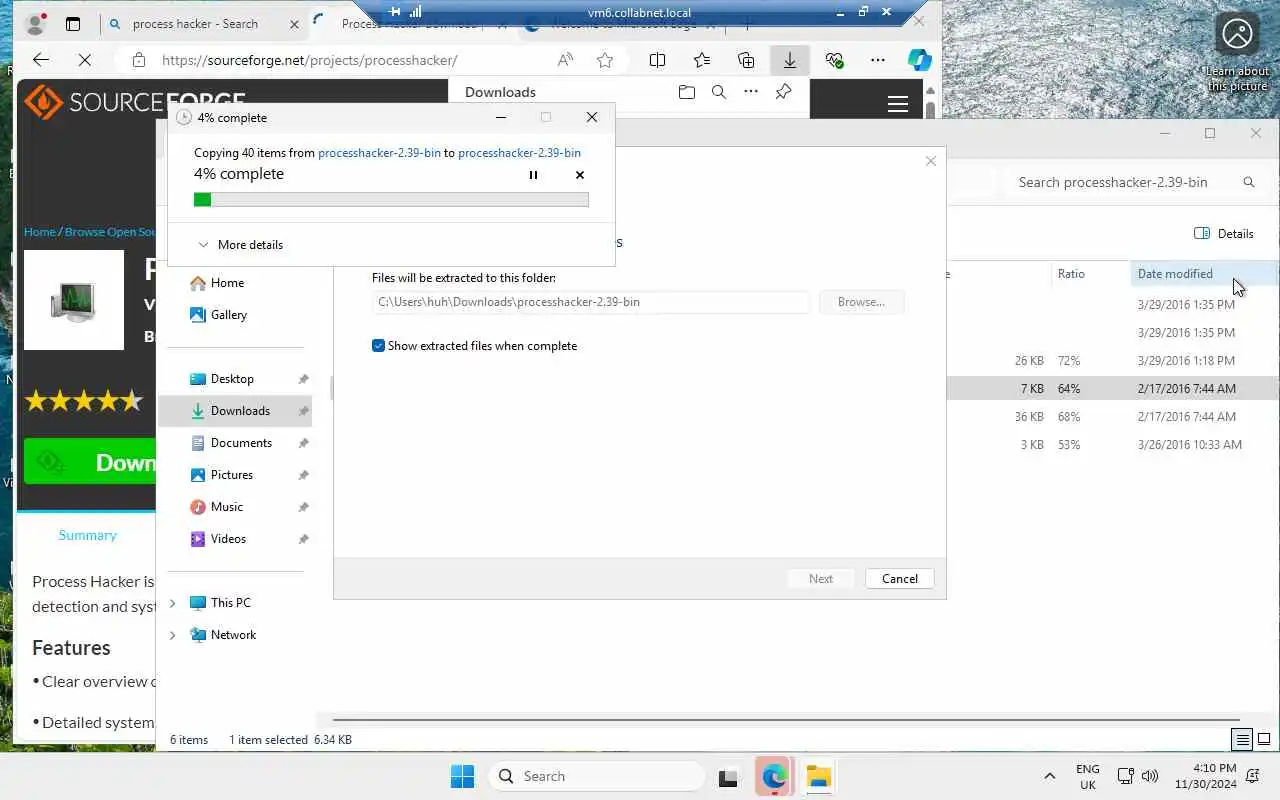
Task: Toggle Edge split screen icon
Action: pyautogui.click(x=657, y=60)
